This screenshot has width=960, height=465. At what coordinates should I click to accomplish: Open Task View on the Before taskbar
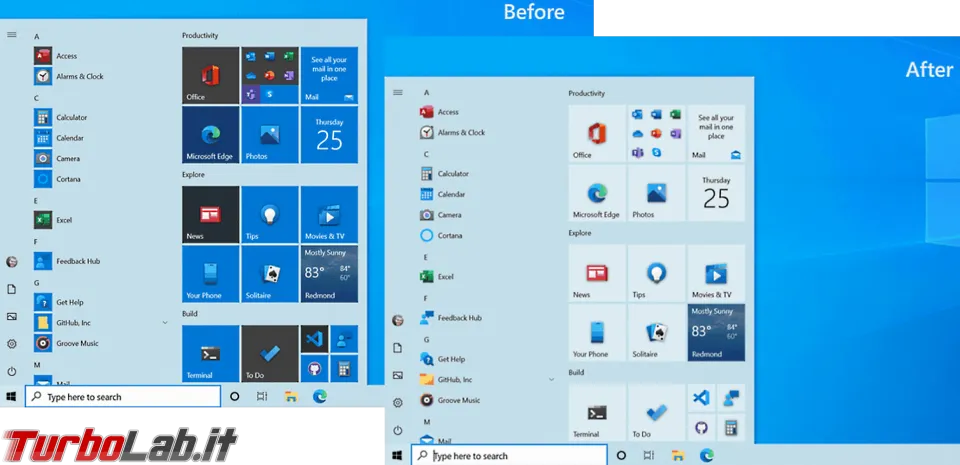[262, 396]
